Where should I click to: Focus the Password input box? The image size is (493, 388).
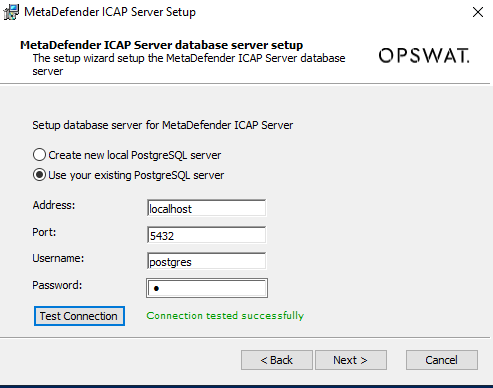click(207, 288)
